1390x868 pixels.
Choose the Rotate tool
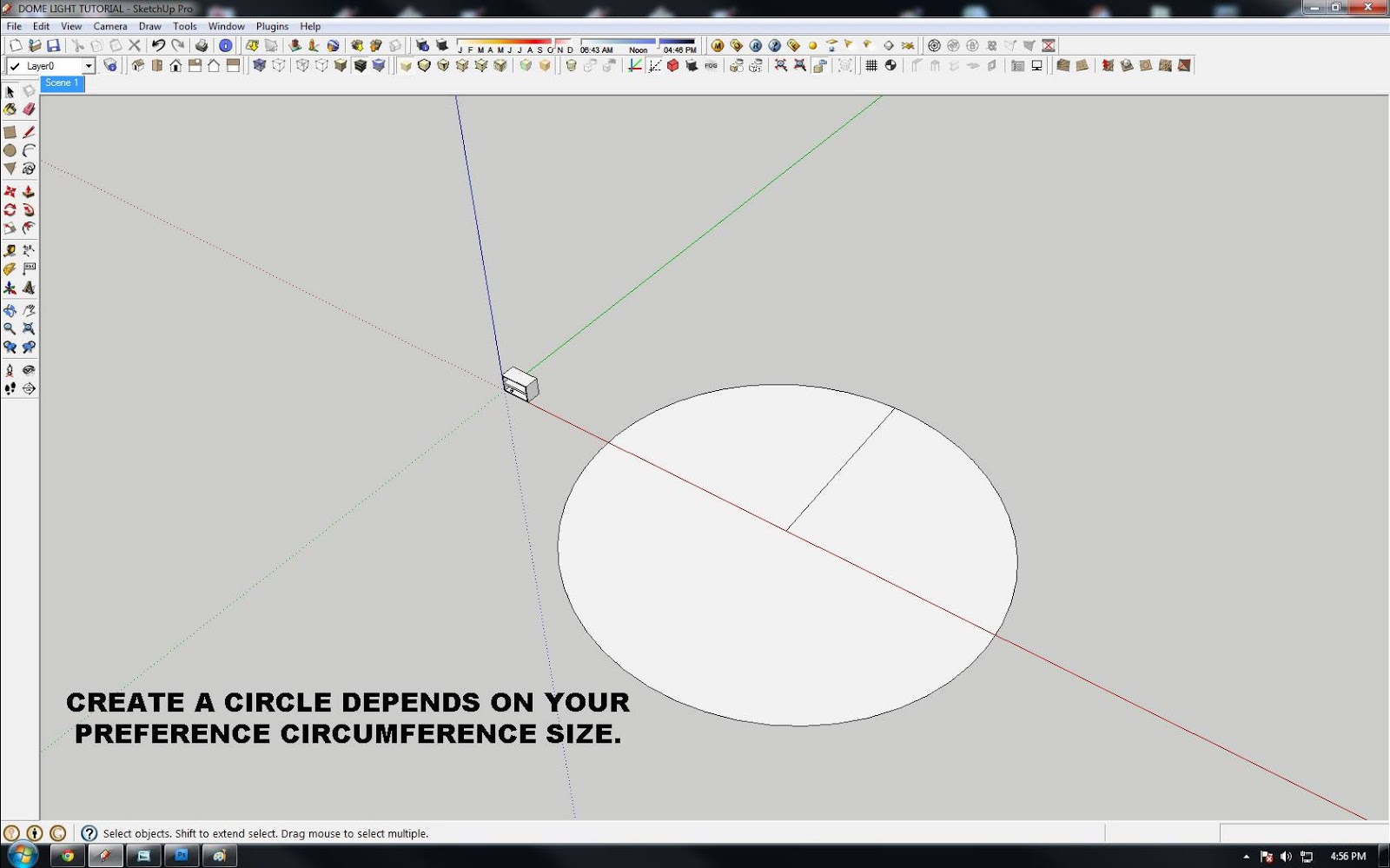[10, 209]
